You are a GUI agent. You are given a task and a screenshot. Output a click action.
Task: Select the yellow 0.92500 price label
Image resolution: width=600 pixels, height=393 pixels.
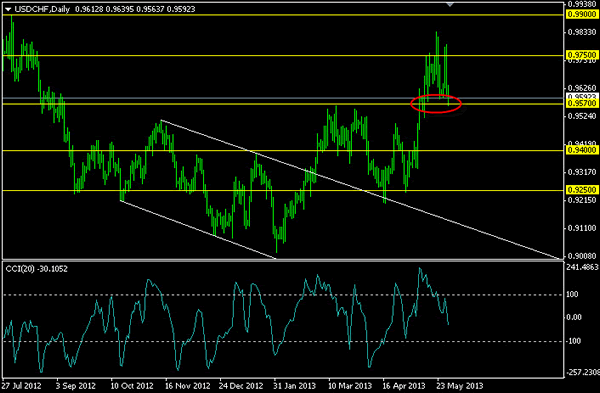(582, 190)
